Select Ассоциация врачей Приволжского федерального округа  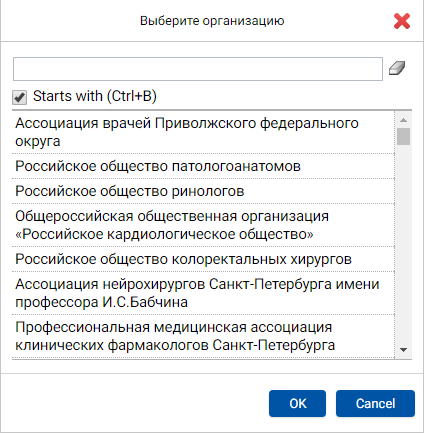click(203, 132)
